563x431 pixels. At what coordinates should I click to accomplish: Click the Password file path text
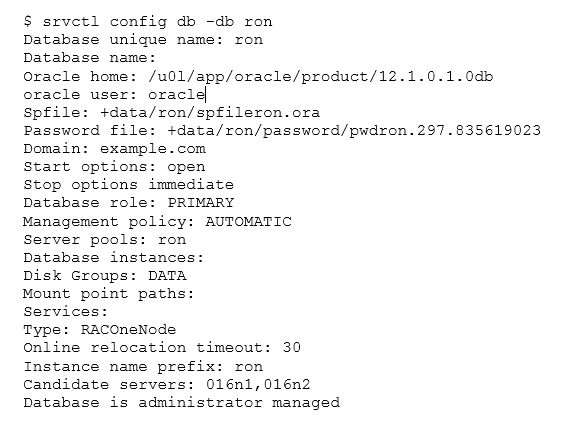coord(354,130)
